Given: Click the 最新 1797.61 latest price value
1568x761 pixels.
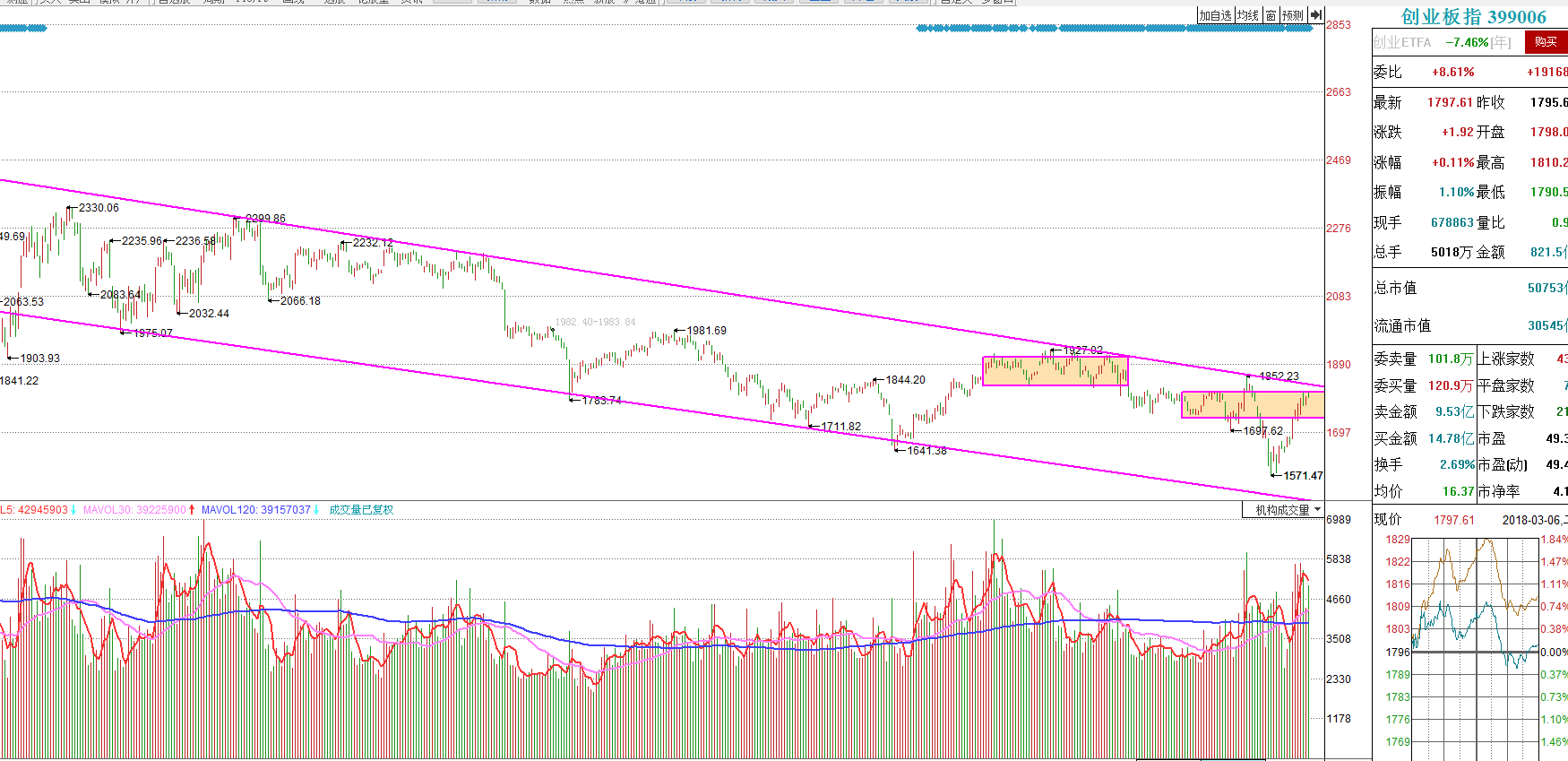Looking at the screenshot, I should 1450,102.
